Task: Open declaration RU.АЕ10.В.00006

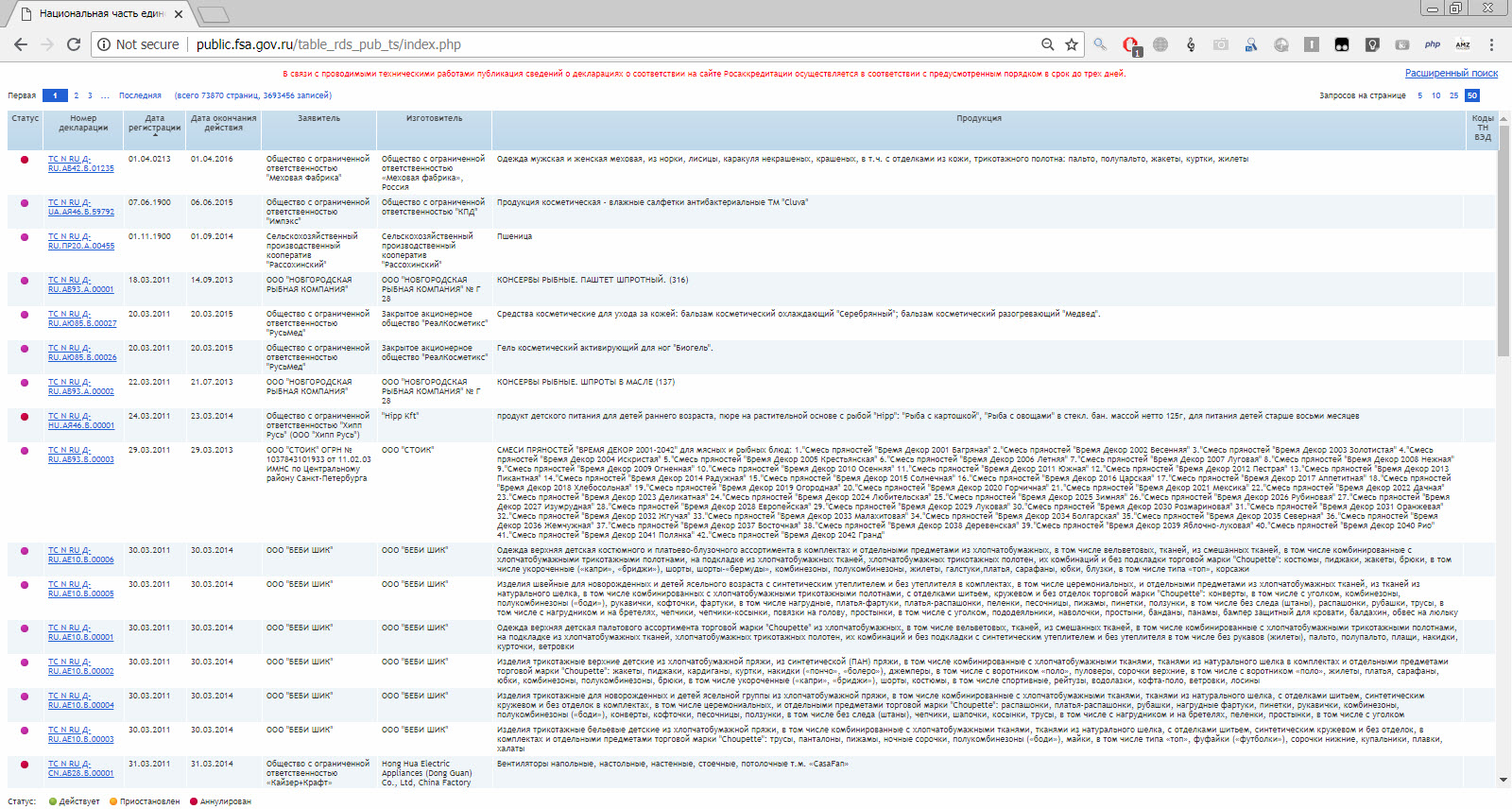Action: tap(81, 555)
